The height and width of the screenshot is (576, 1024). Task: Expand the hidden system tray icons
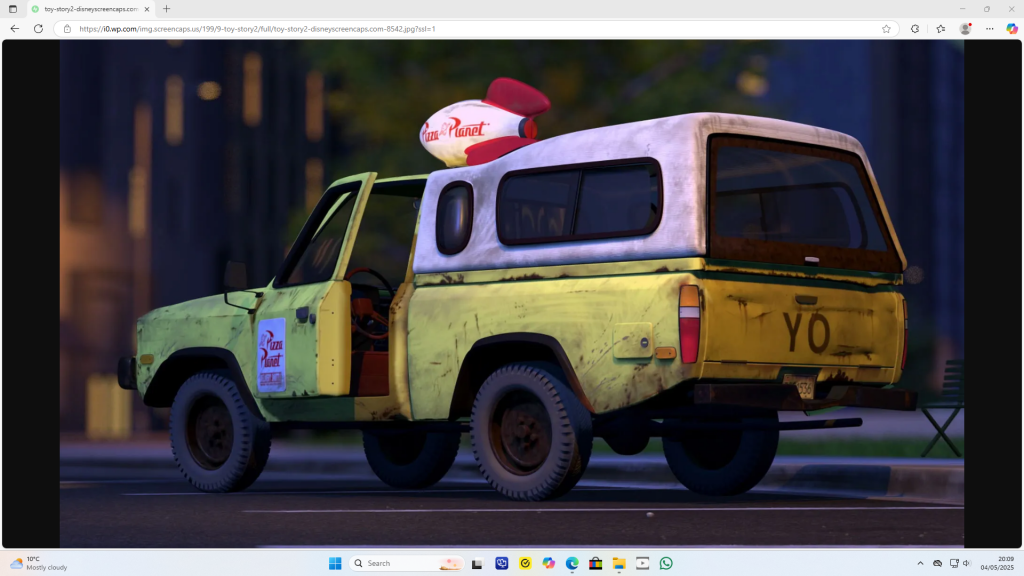point(921,563)
